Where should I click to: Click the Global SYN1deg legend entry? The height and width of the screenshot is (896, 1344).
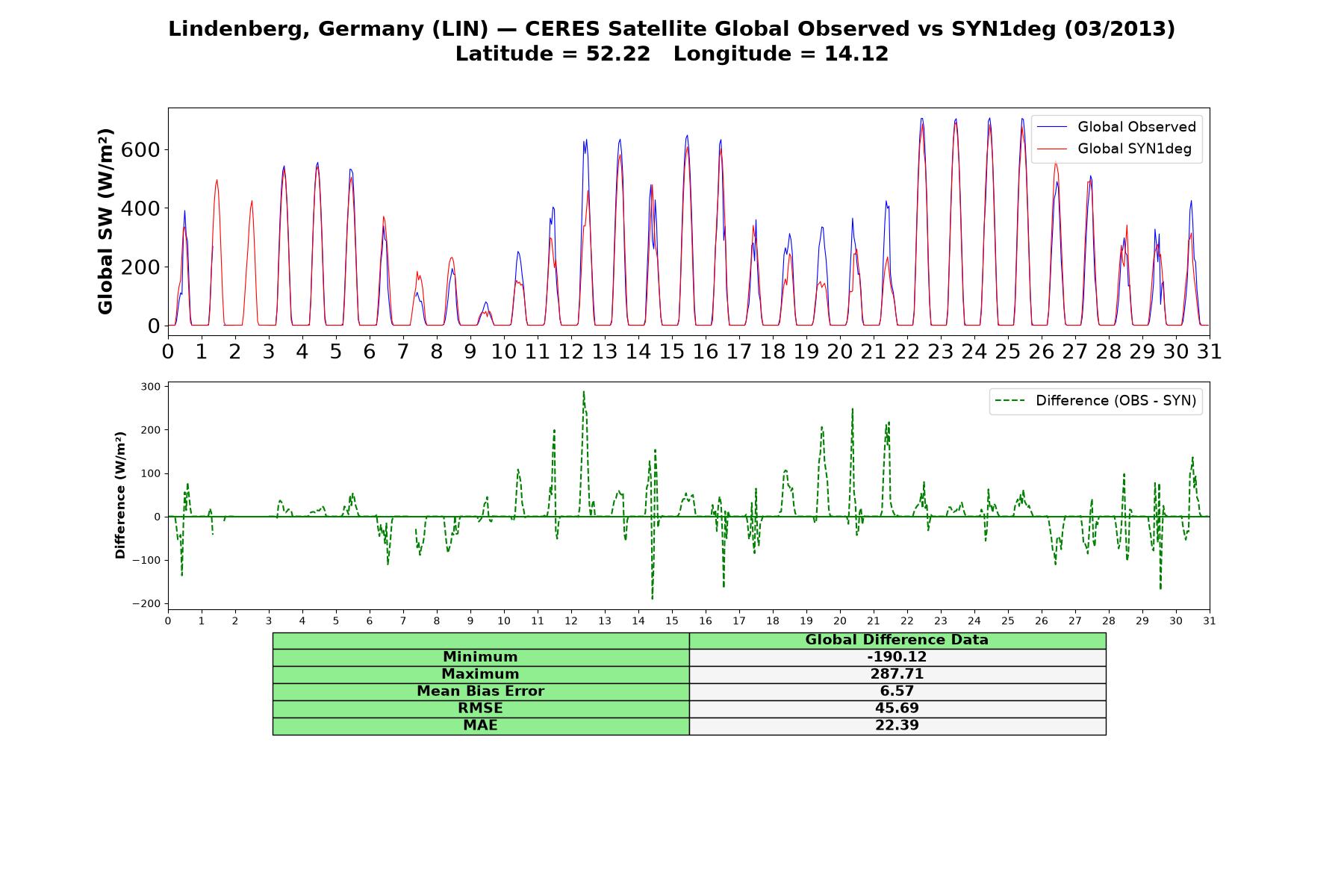point(1117,149)
